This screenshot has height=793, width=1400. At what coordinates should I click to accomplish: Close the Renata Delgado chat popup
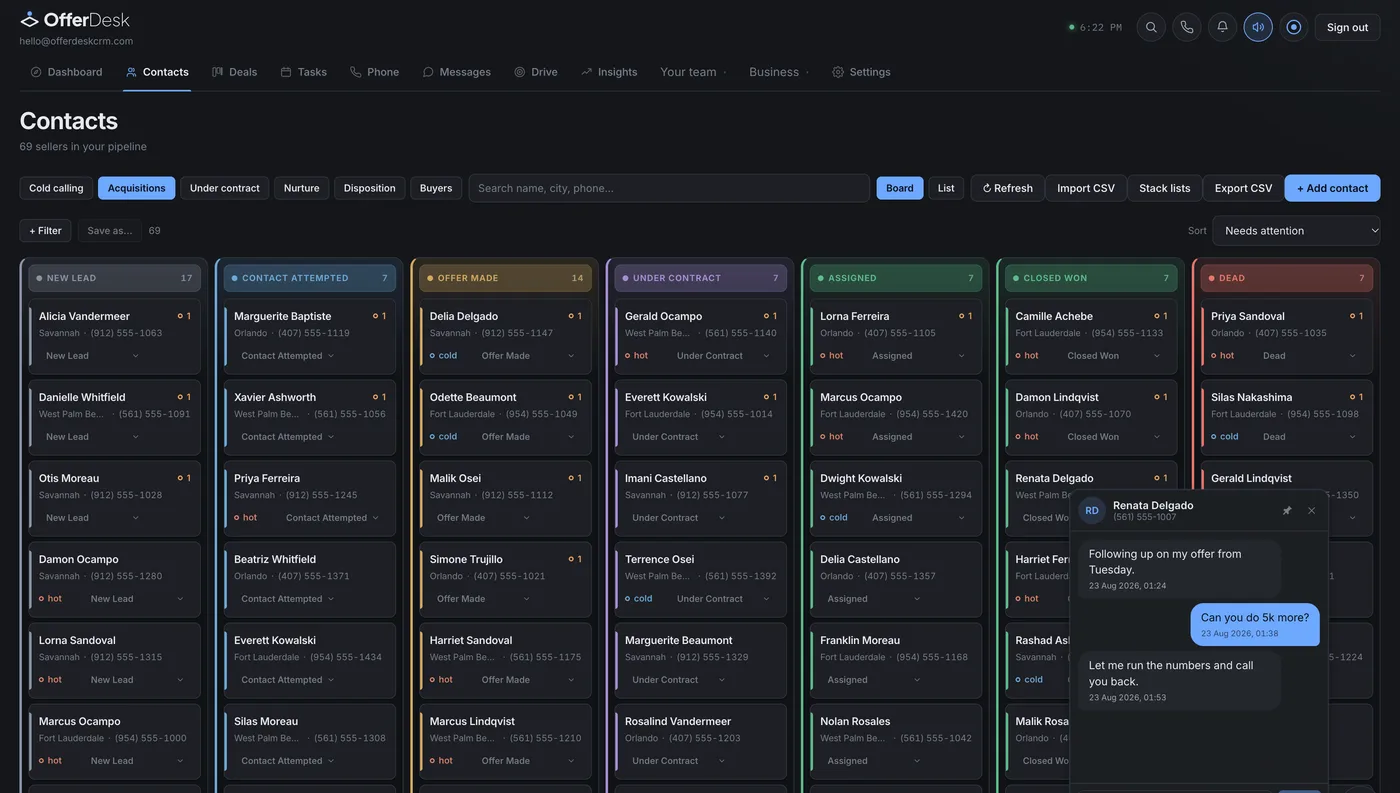click(x=1312, y=511)
